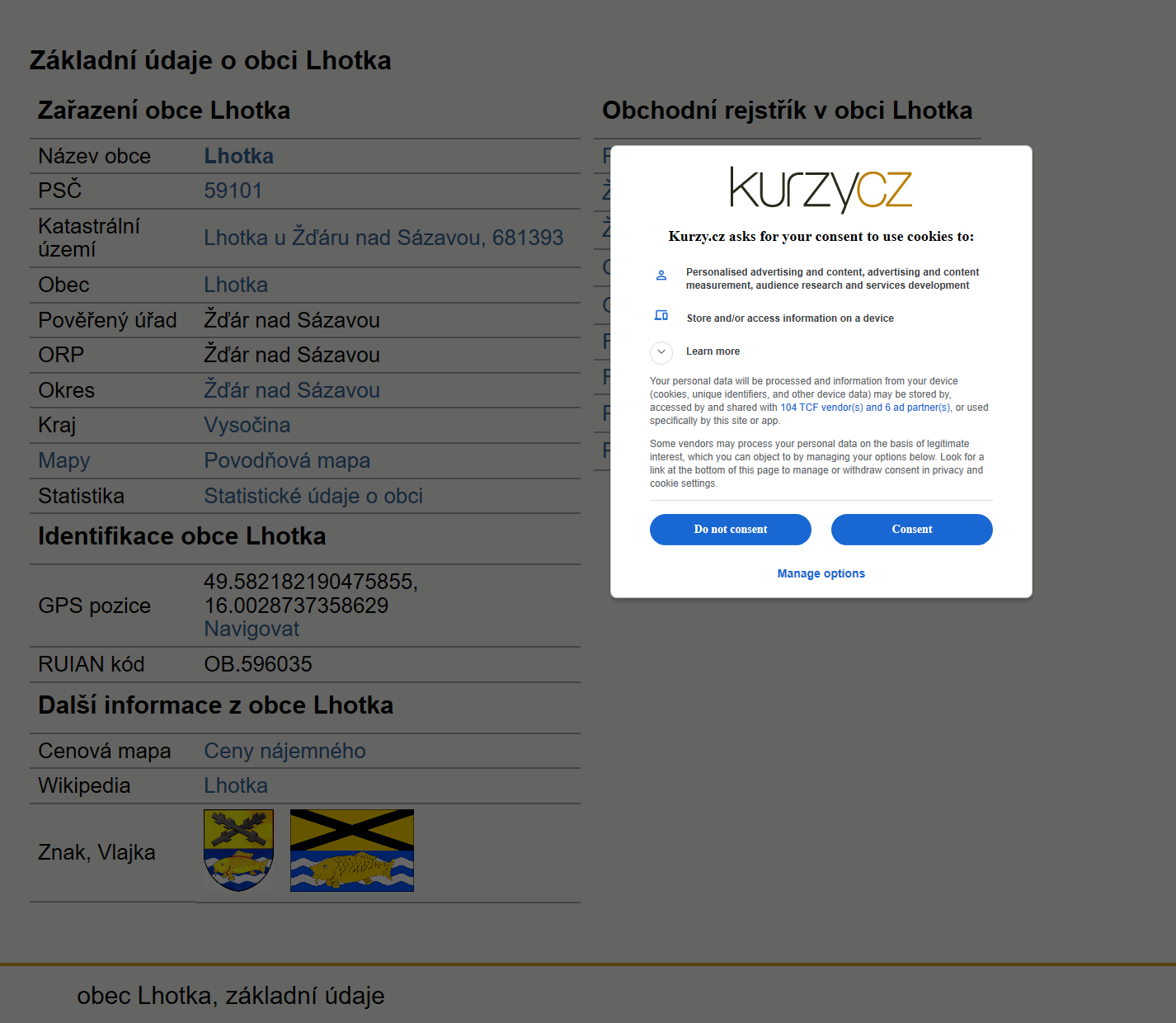Click the Obchodní rejstřík v obci Lhotka heading
1176x1023 pixels.
[787, 111]
